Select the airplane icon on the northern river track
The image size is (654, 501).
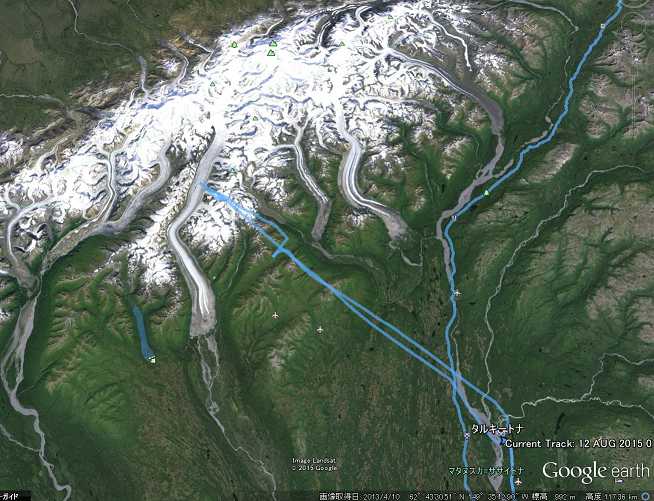pos(458,293)
